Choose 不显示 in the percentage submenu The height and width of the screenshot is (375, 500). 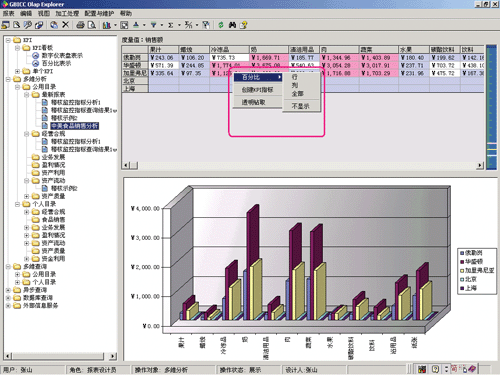[x=300, y=106]
